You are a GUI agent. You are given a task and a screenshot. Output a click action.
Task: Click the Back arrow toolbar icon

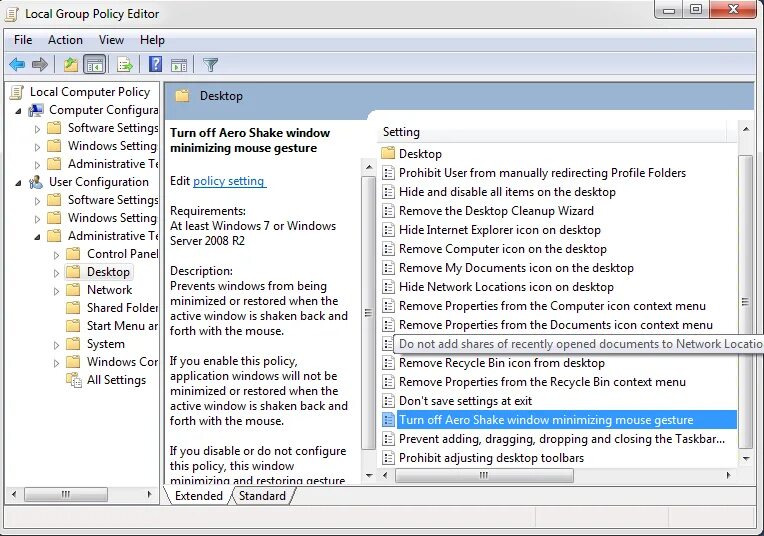(17, 64)
